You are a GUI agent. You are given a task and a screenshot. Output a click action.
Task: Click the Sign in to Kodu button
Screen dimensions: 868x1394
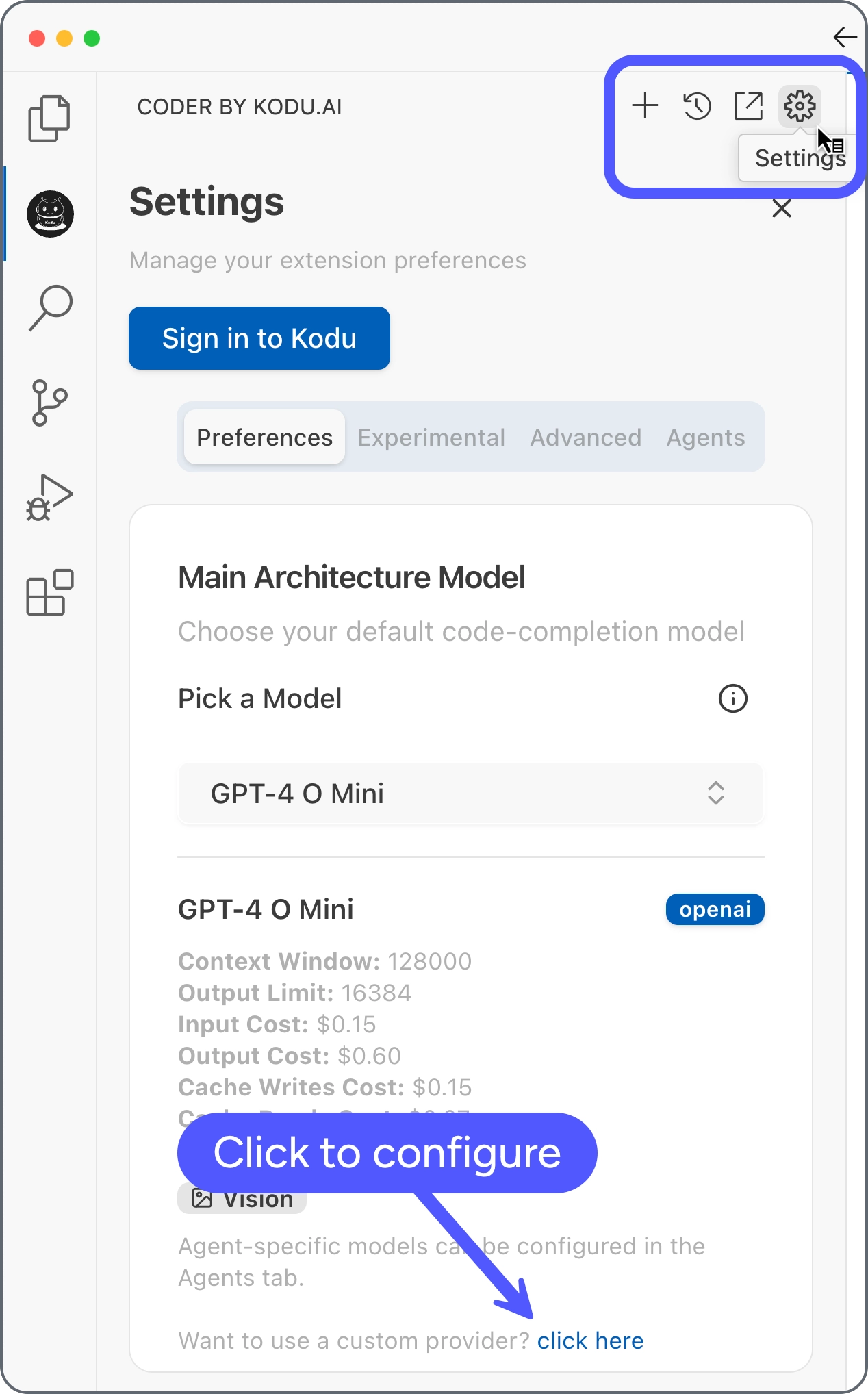coord(259,338)
